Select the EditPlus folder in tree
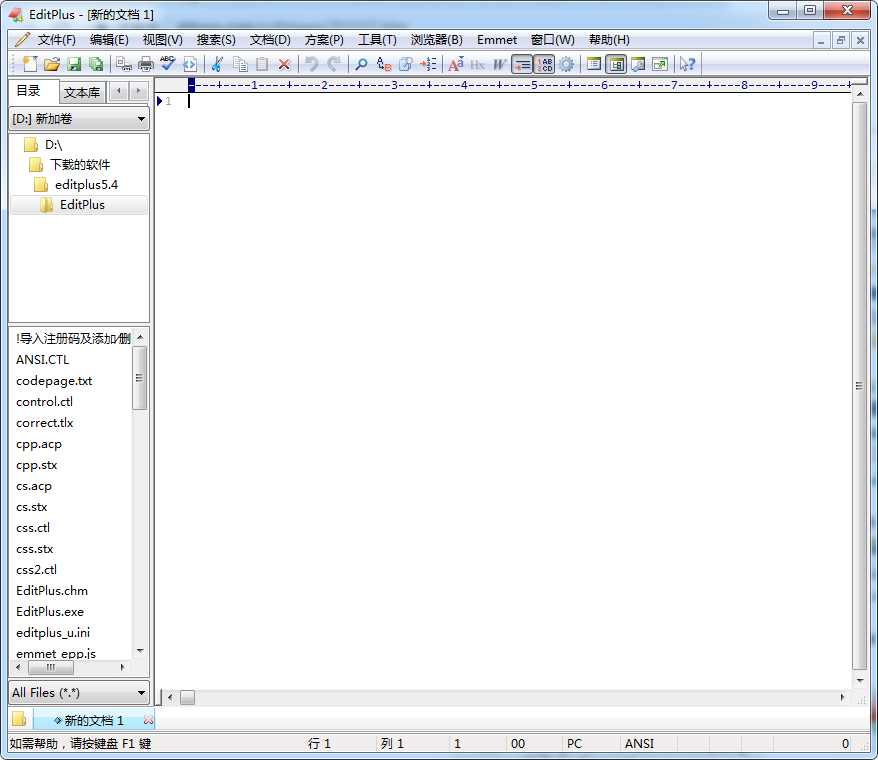 pyautogui.click(x=82, y=205)
